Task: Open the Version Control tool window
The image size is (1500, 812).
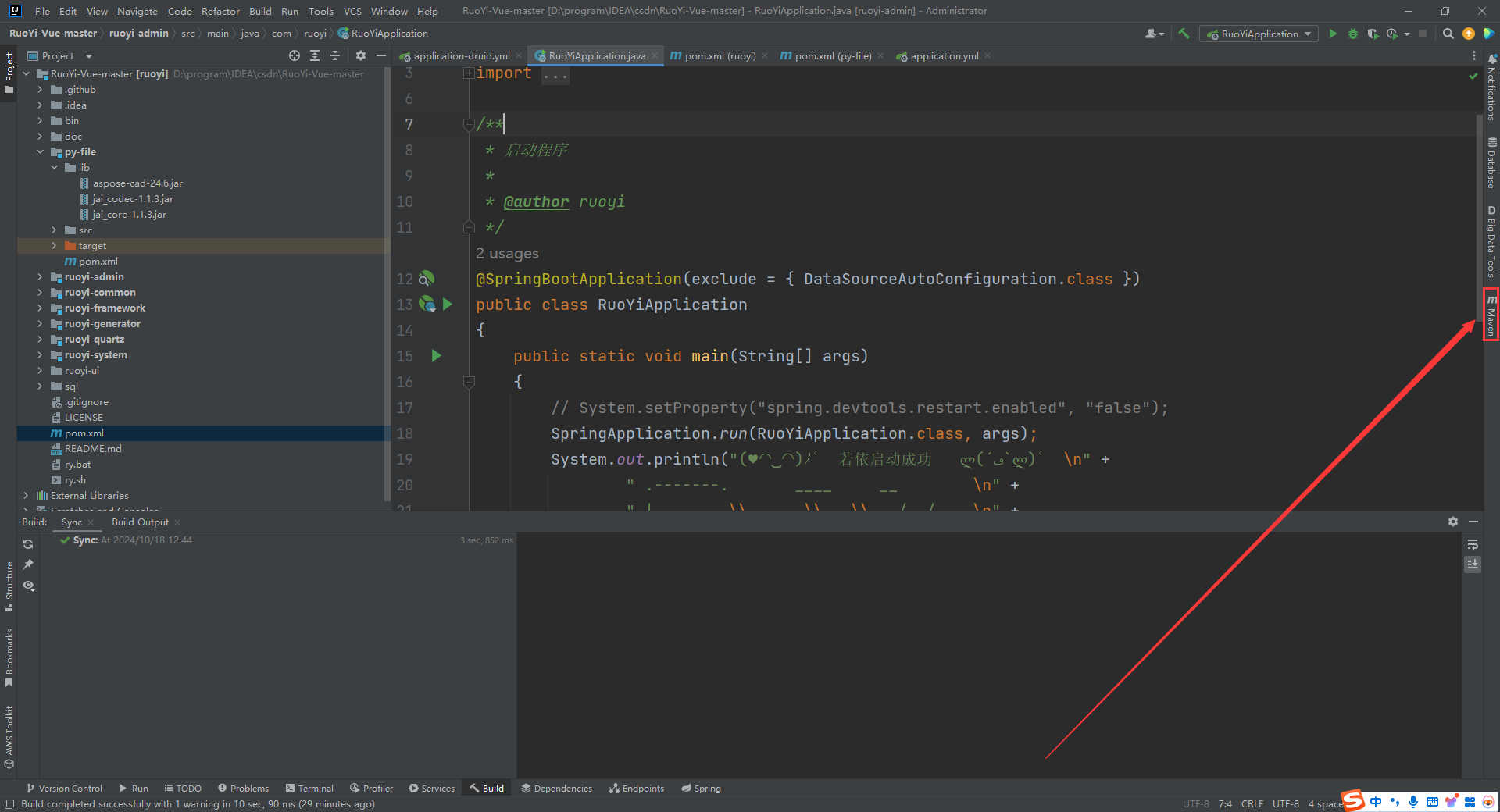Action: (64, 789)
